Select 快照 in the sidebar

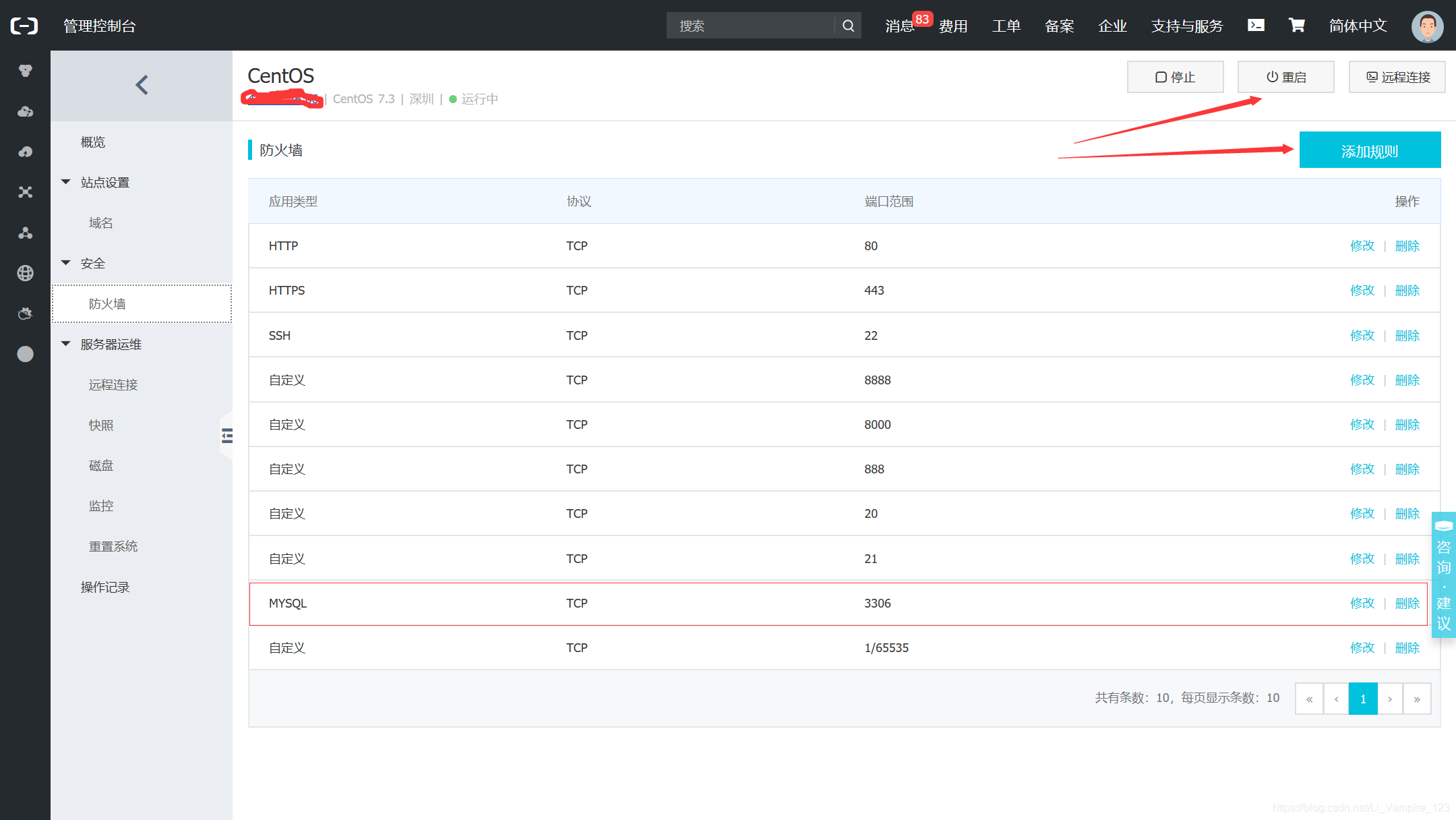(x=101, y=425)
